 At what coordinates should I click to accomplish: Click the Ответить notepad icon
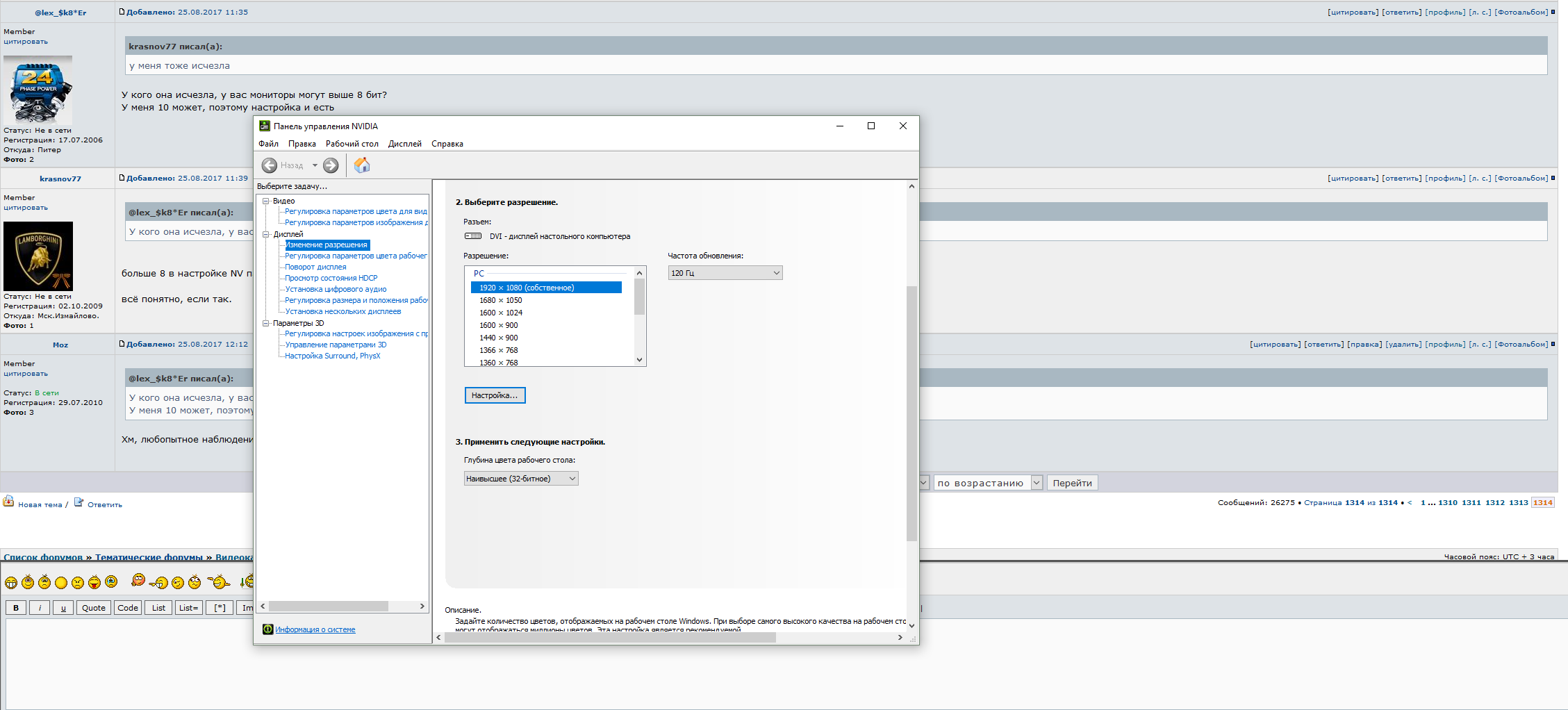(79, 502)
